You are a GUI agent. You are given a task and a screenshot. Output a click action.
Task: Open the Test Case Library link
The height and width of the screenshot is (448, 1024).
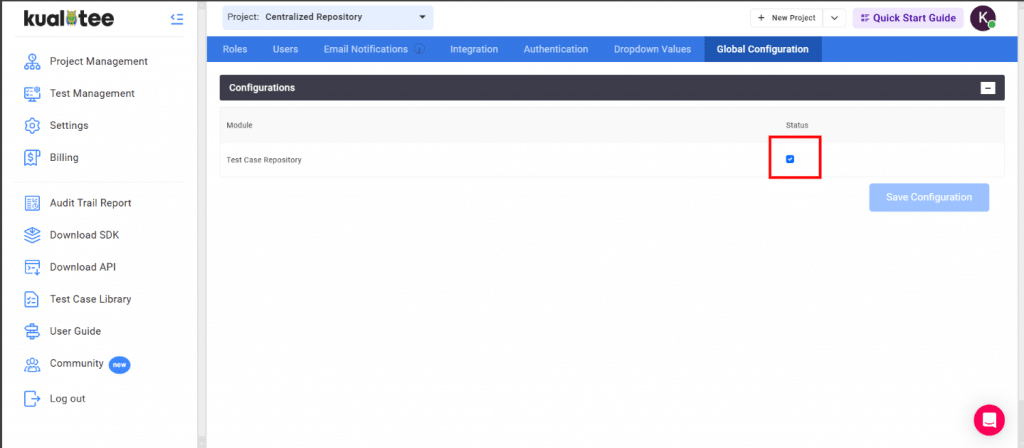click(x=91, y=299)
